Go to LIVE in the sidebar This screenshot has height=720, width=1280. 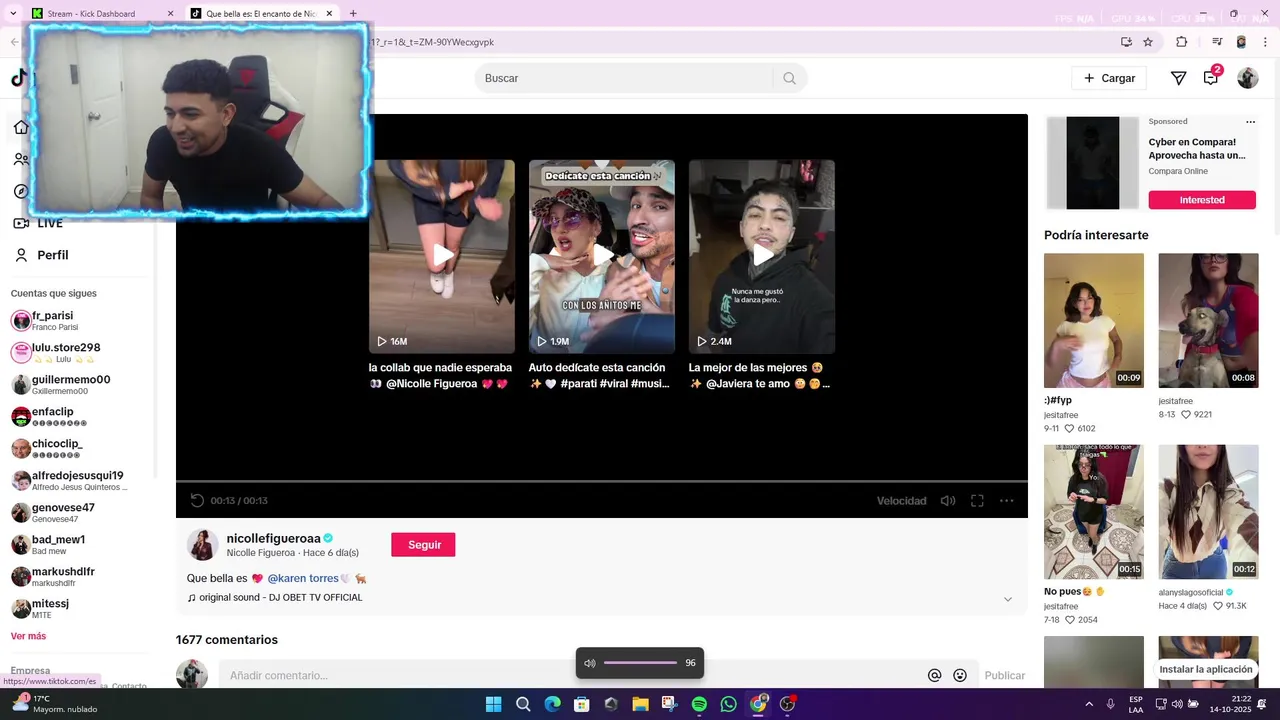coord(38,223)
